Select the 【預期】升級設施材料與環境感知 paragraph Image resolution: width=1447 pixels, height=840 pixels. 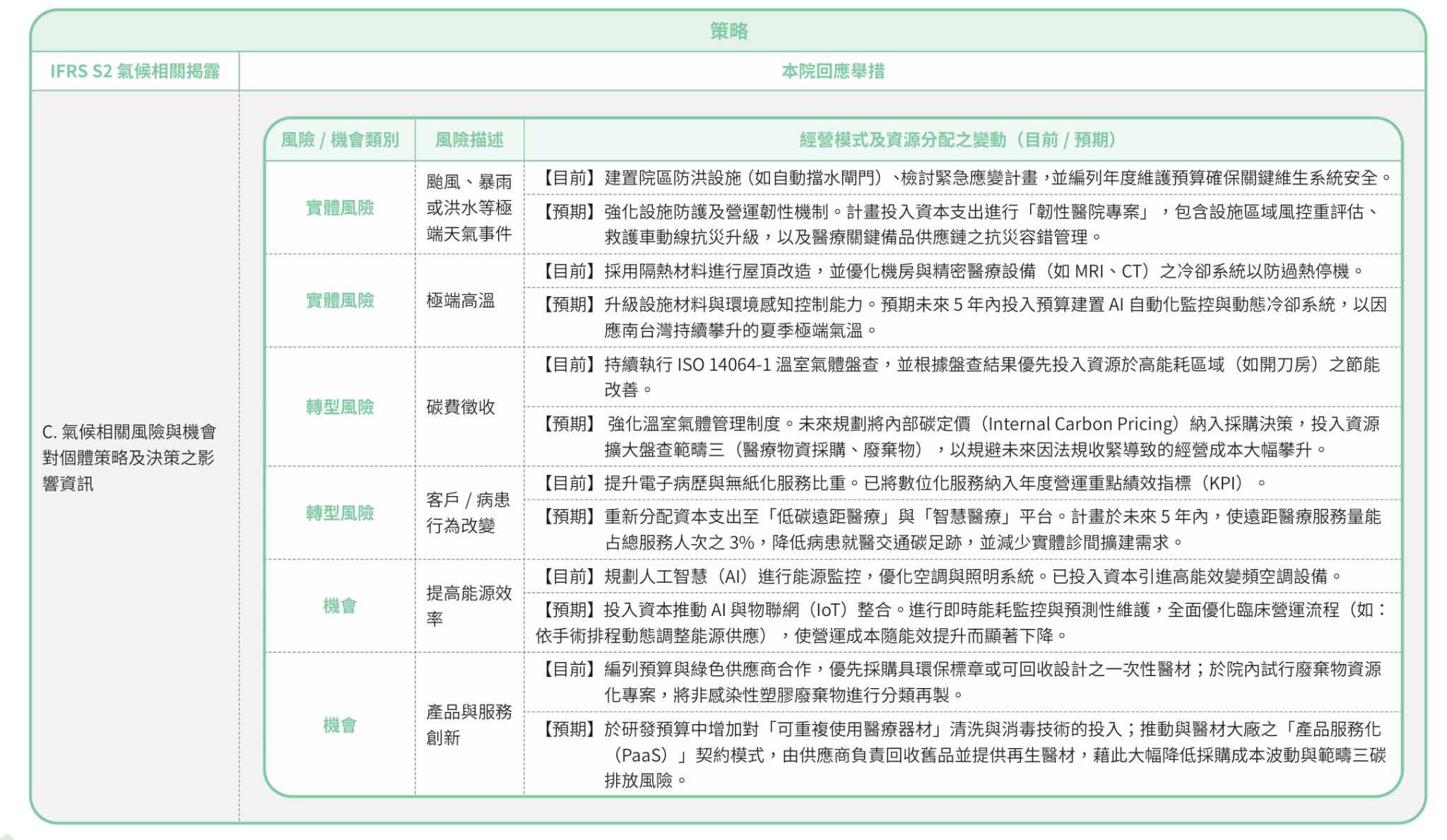click(962, 317)
